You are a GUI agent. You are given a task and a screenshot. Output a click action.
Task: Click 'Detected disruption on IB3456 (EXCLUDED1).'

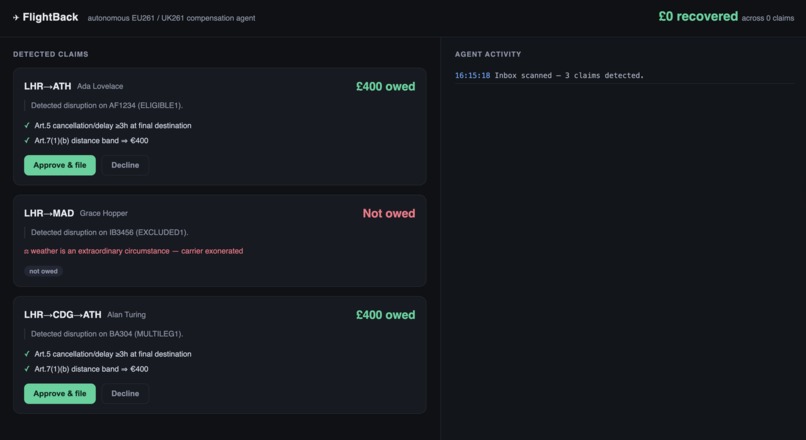coord(109,232)
